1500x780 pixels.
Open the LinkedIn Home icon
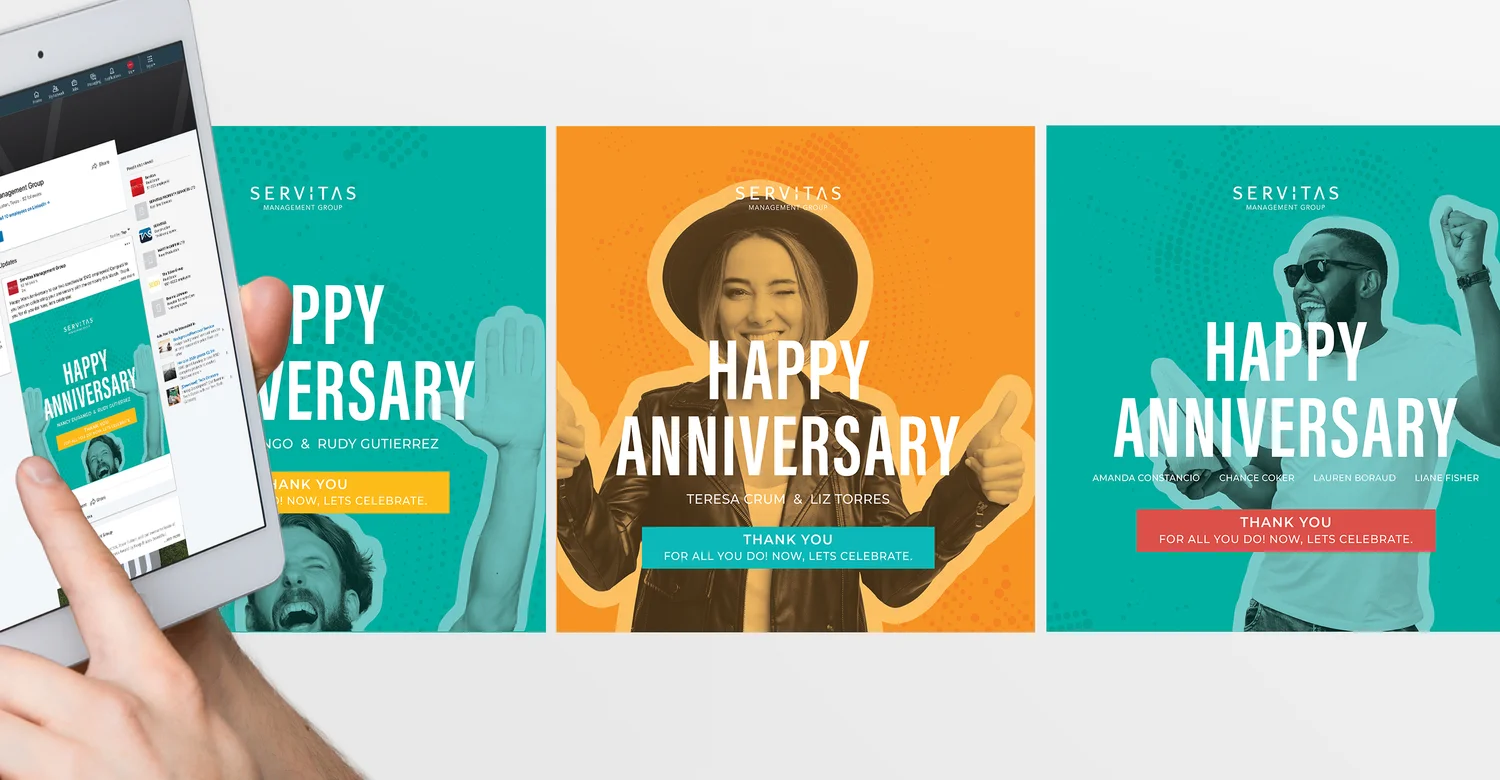[x=36, y=95]
